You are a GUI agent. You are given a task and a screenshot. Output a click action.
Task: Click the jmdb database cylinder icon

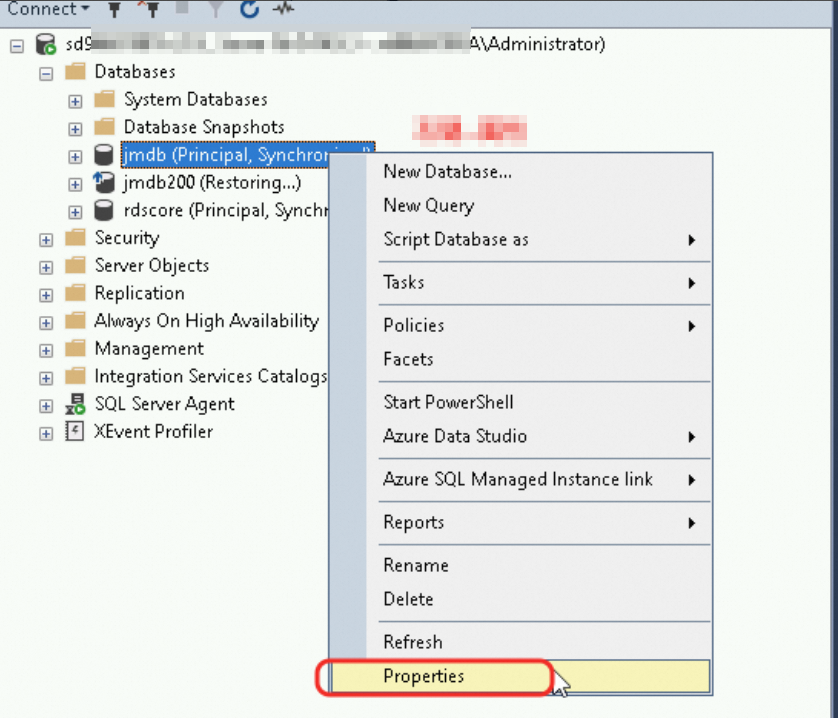point(104,155)
